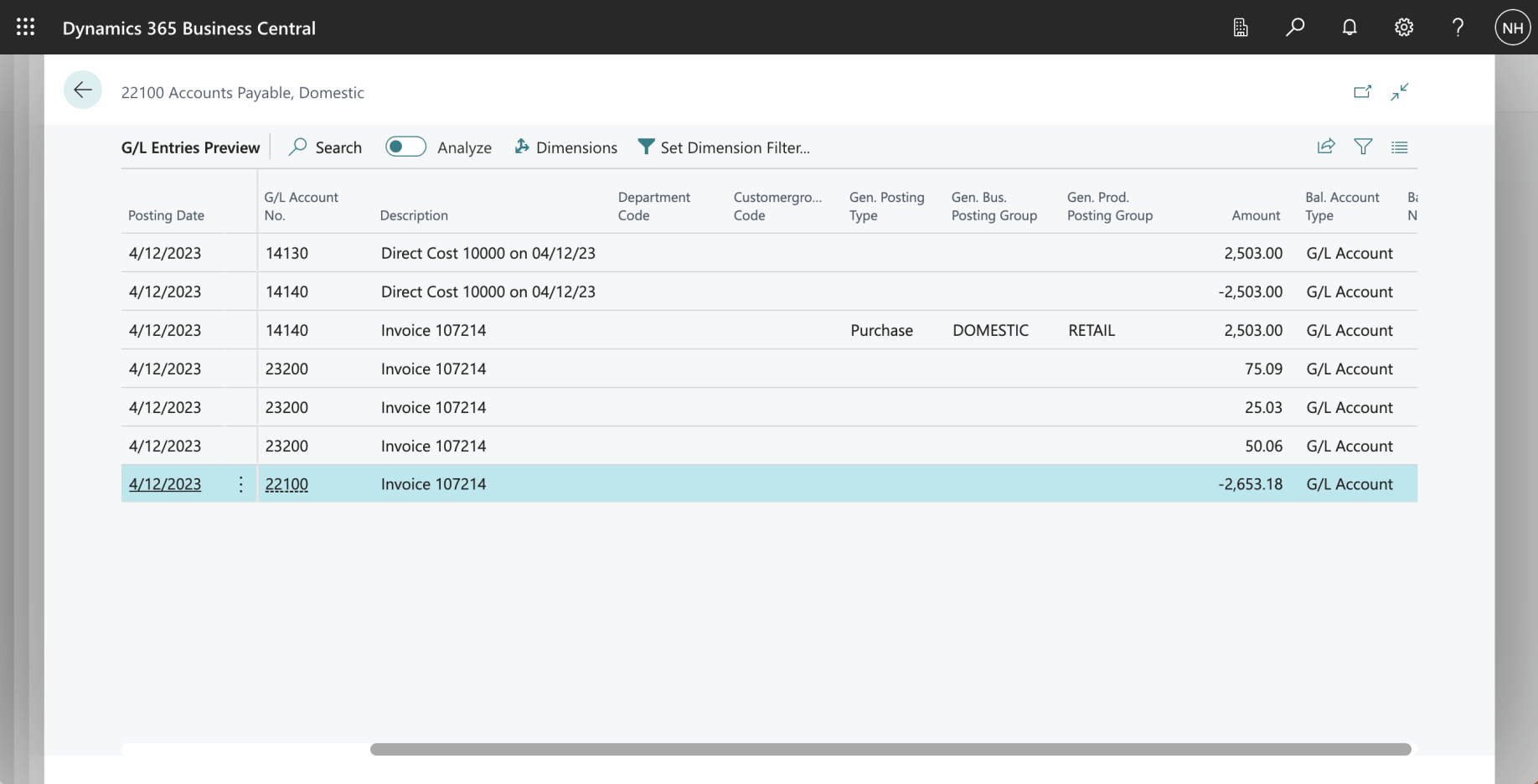Click the back arrow button
The image size is (1538, 784).
[x=82, y=90]
